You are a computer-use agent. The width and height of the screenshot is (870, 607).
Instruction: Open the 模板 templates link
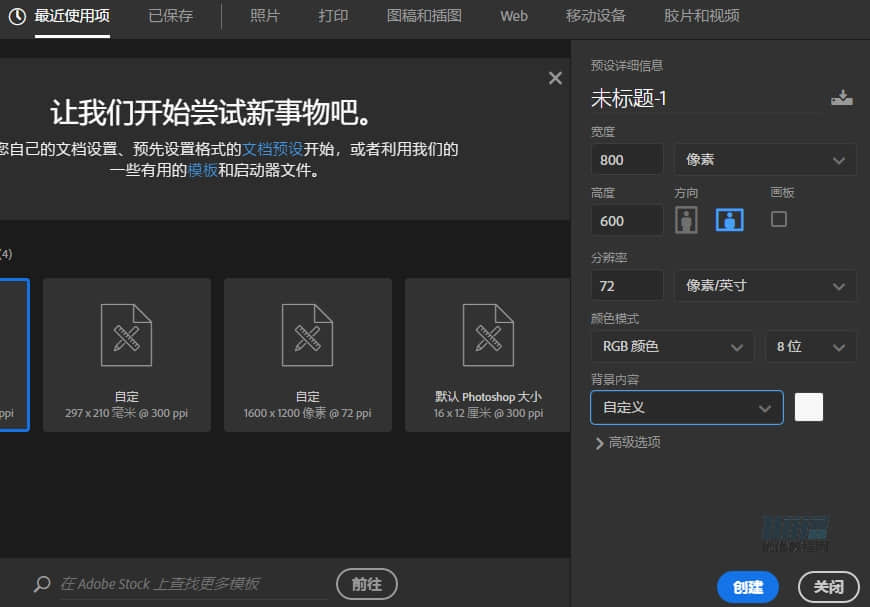tap(203, 170)
